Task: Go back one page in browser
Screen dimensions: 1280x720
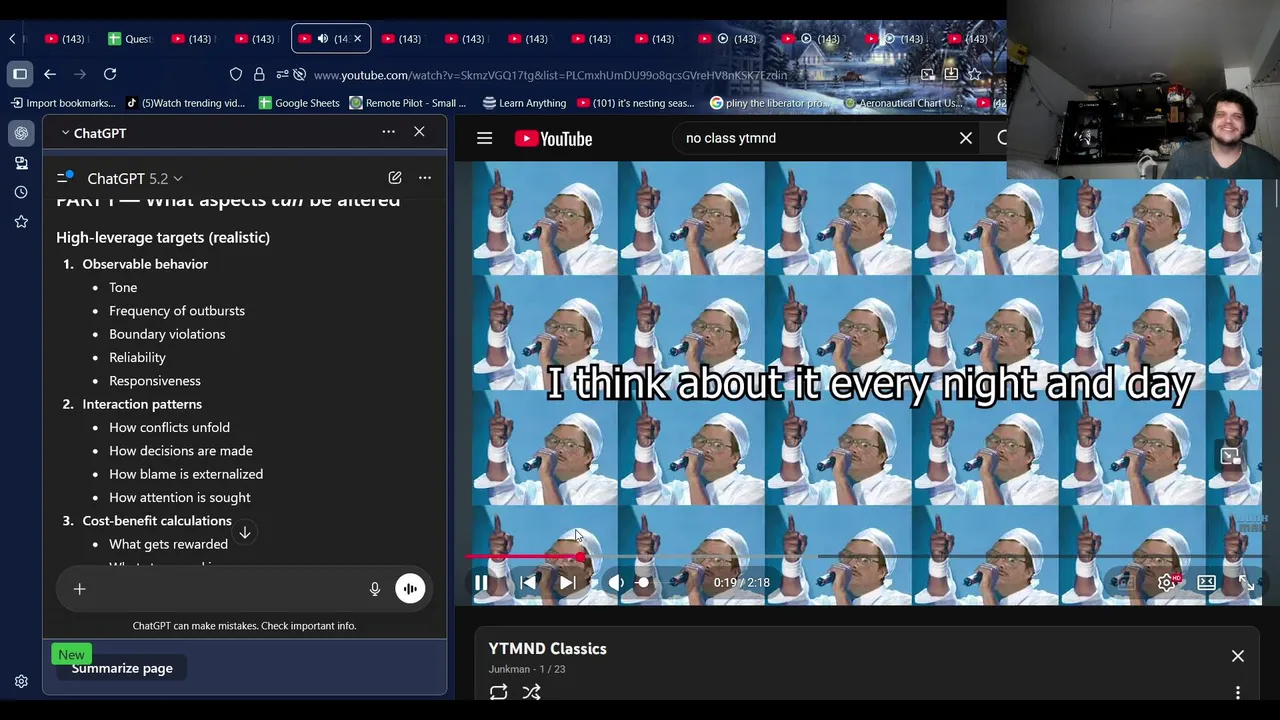Action: [50, 74]
